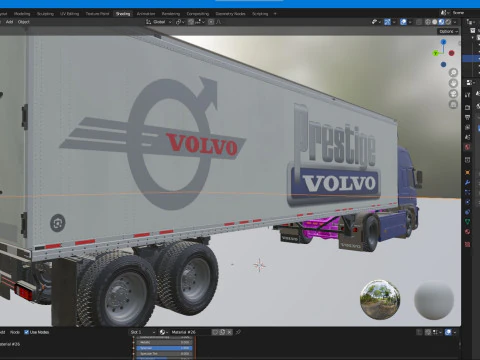
Task: Open the Slot 1 material slot dropdown
Action: click(x=143, y=332)
